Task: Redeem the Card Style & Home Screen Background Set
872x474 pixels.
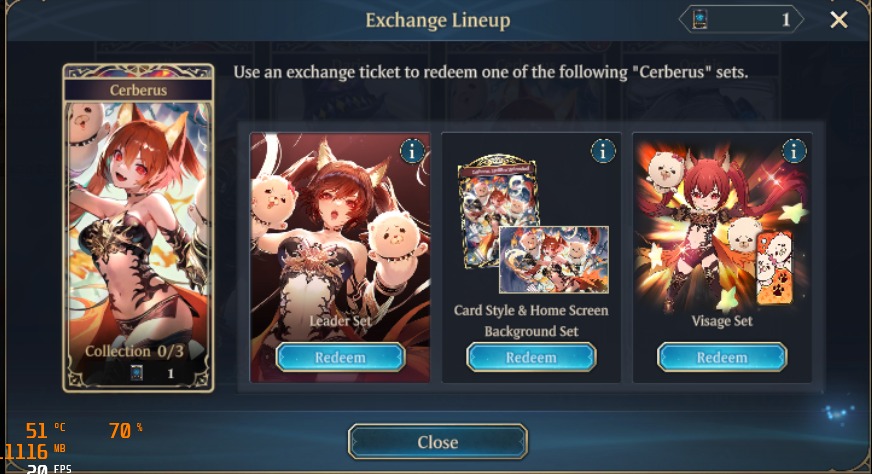Action: [531, 357]
